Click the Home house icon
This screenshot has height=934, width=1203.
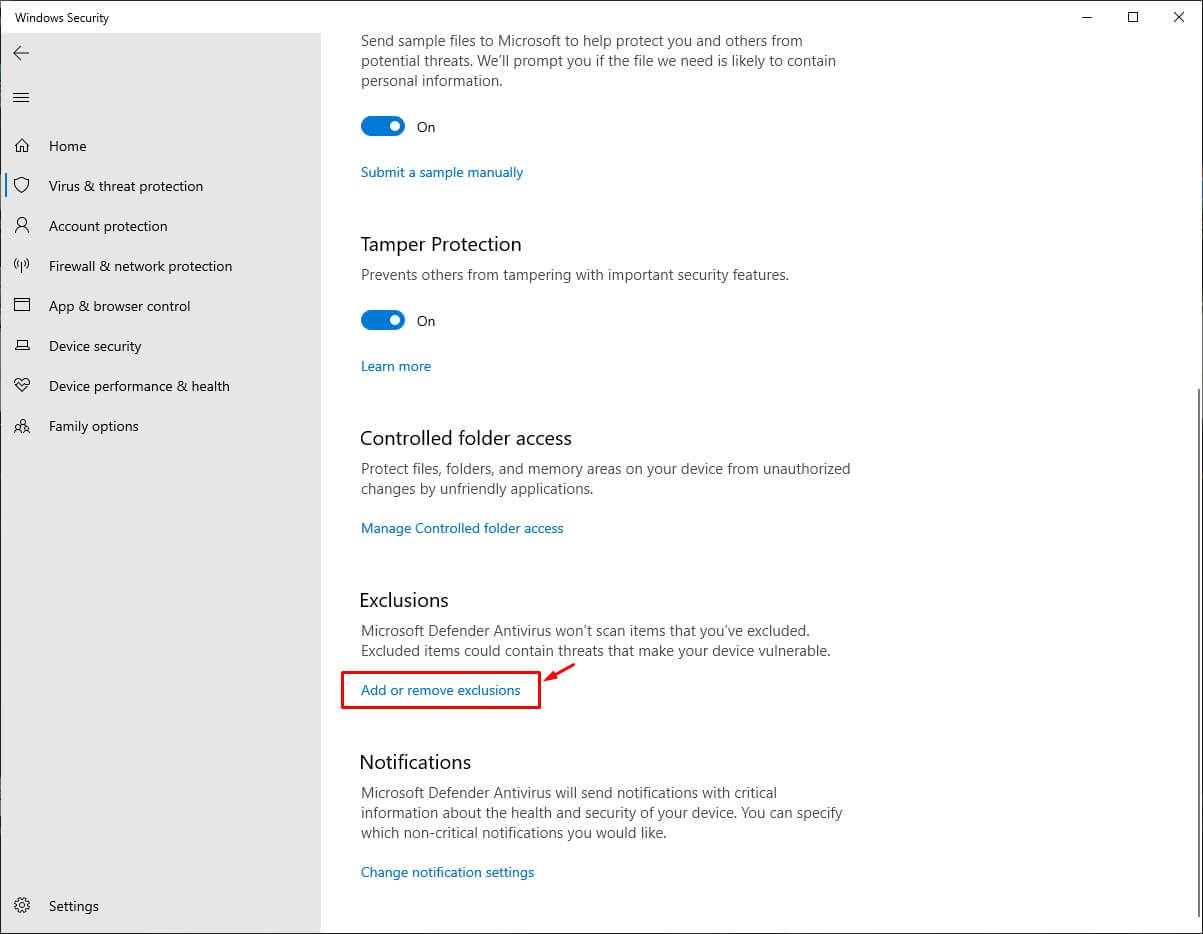coord(22,146)
